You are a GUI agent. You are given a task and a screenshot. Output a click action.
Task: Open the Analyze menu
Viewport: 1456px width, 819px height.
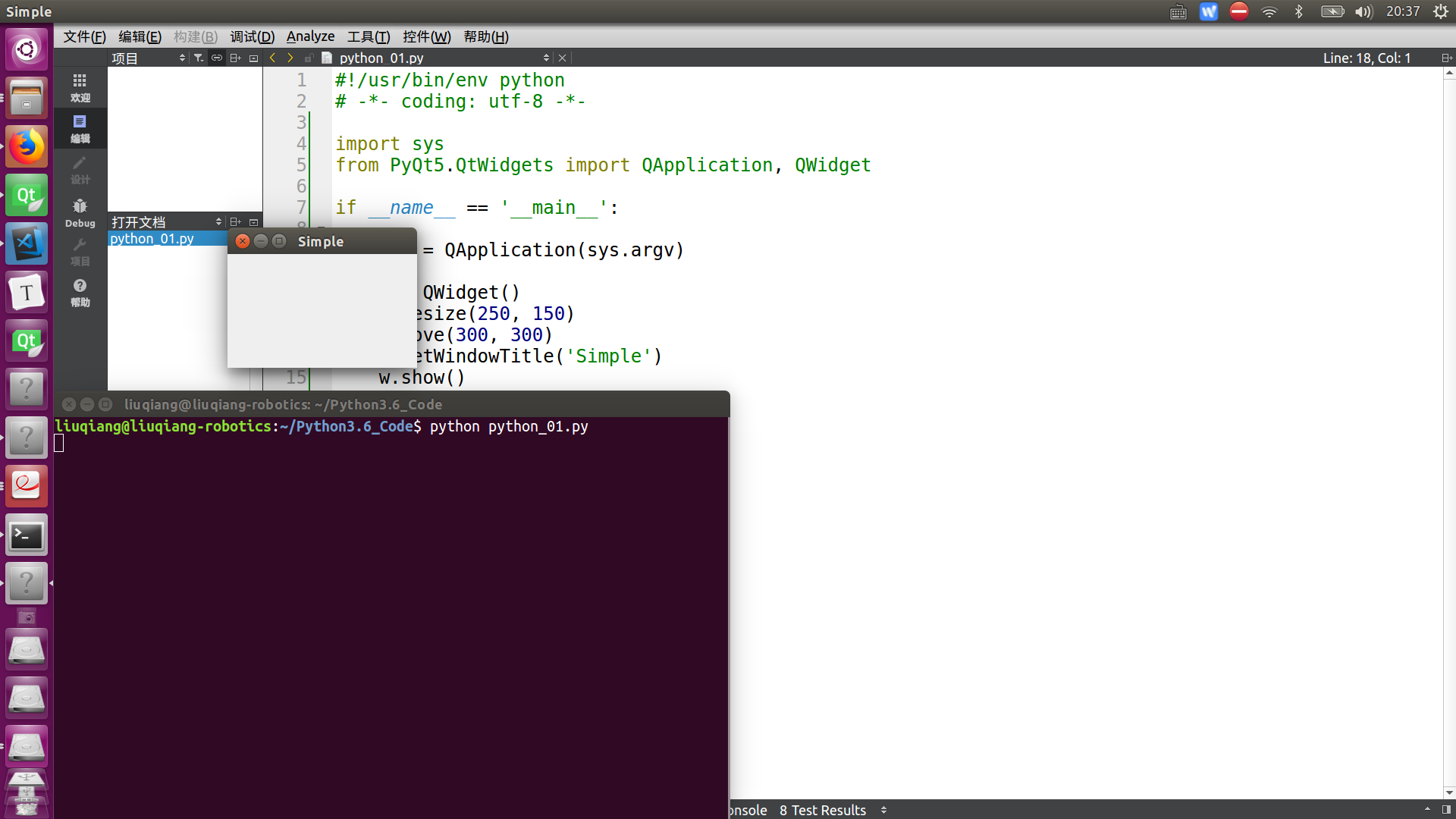310,36
